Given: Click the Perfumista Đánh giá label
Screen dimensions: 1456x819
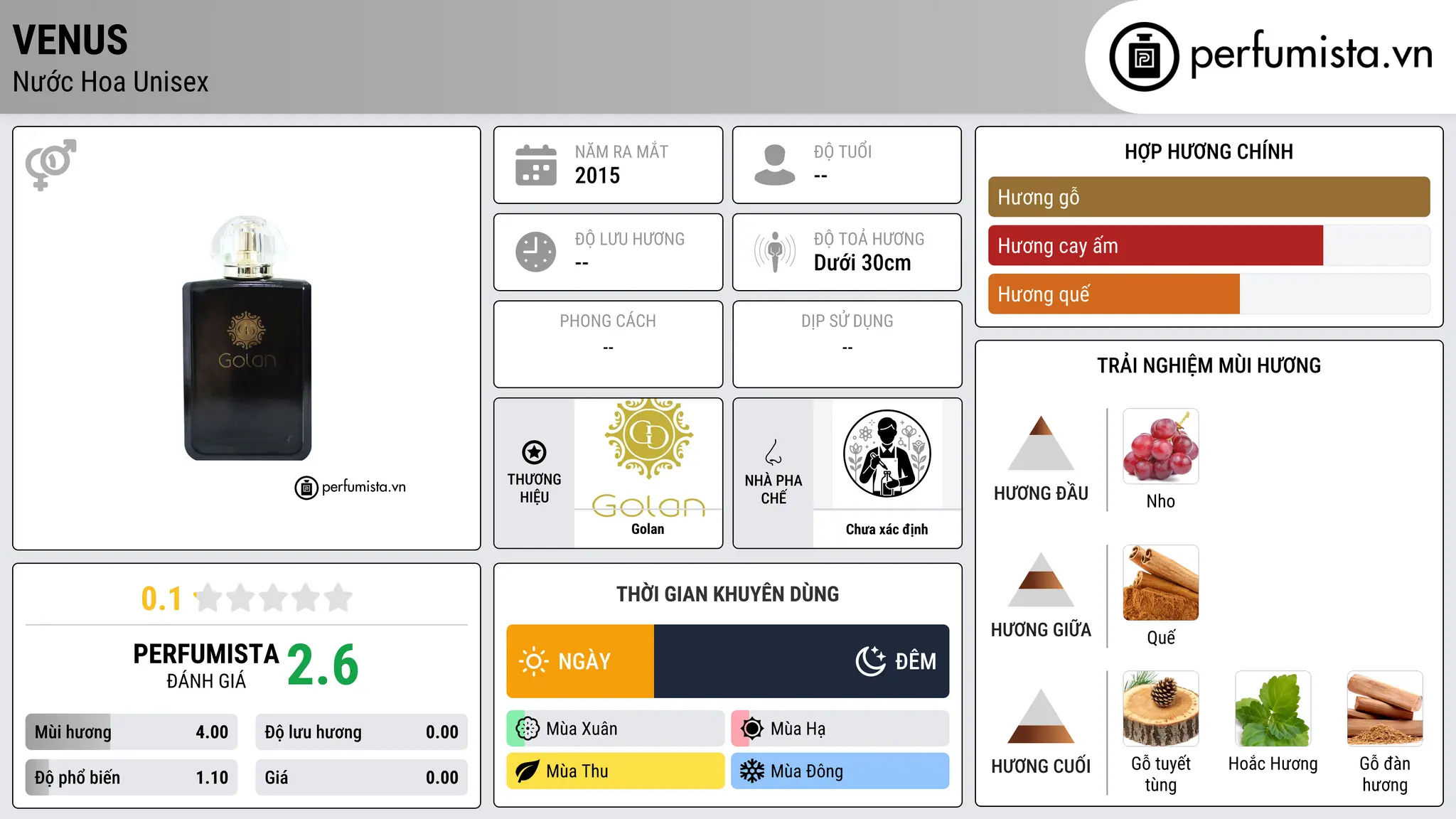Looking at the screenshot, I should (206, 665).
